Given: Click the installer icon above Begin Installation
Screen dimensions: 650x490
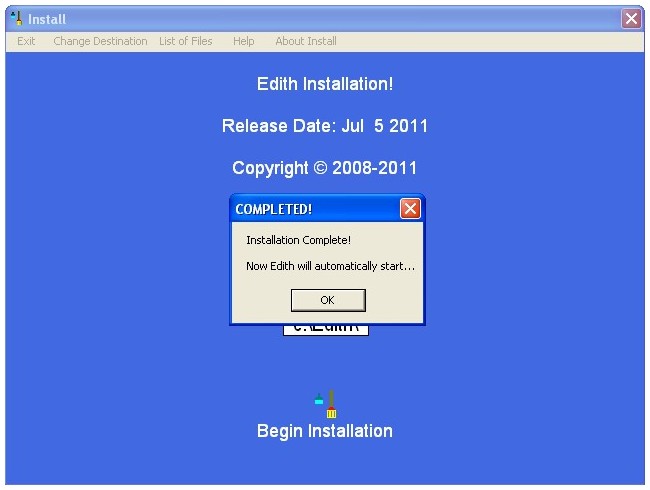Looking at the screenshot, I should pos(326,404).
